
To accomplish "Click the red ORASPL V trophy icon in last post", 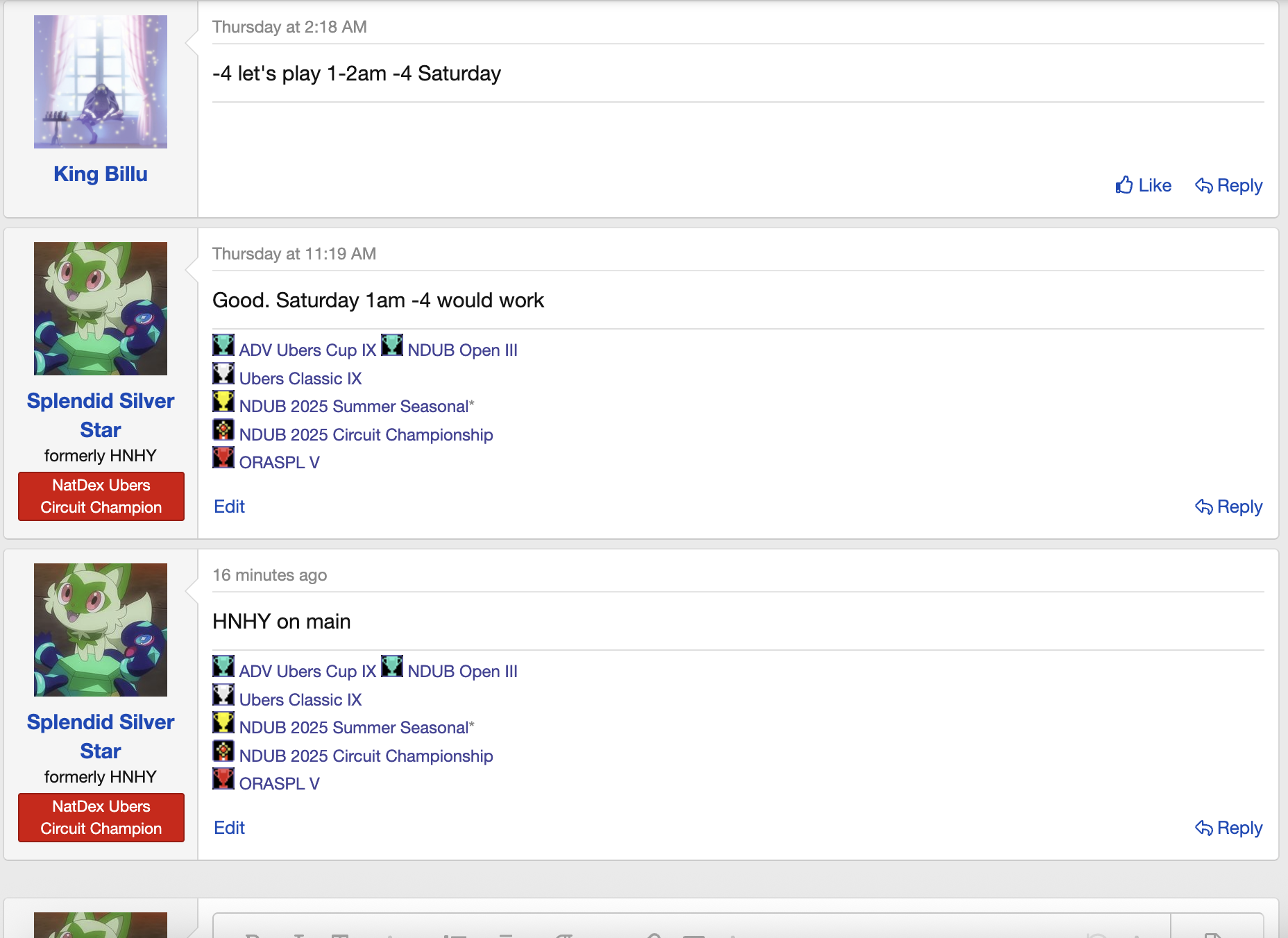I will click(x=223, y=779).
